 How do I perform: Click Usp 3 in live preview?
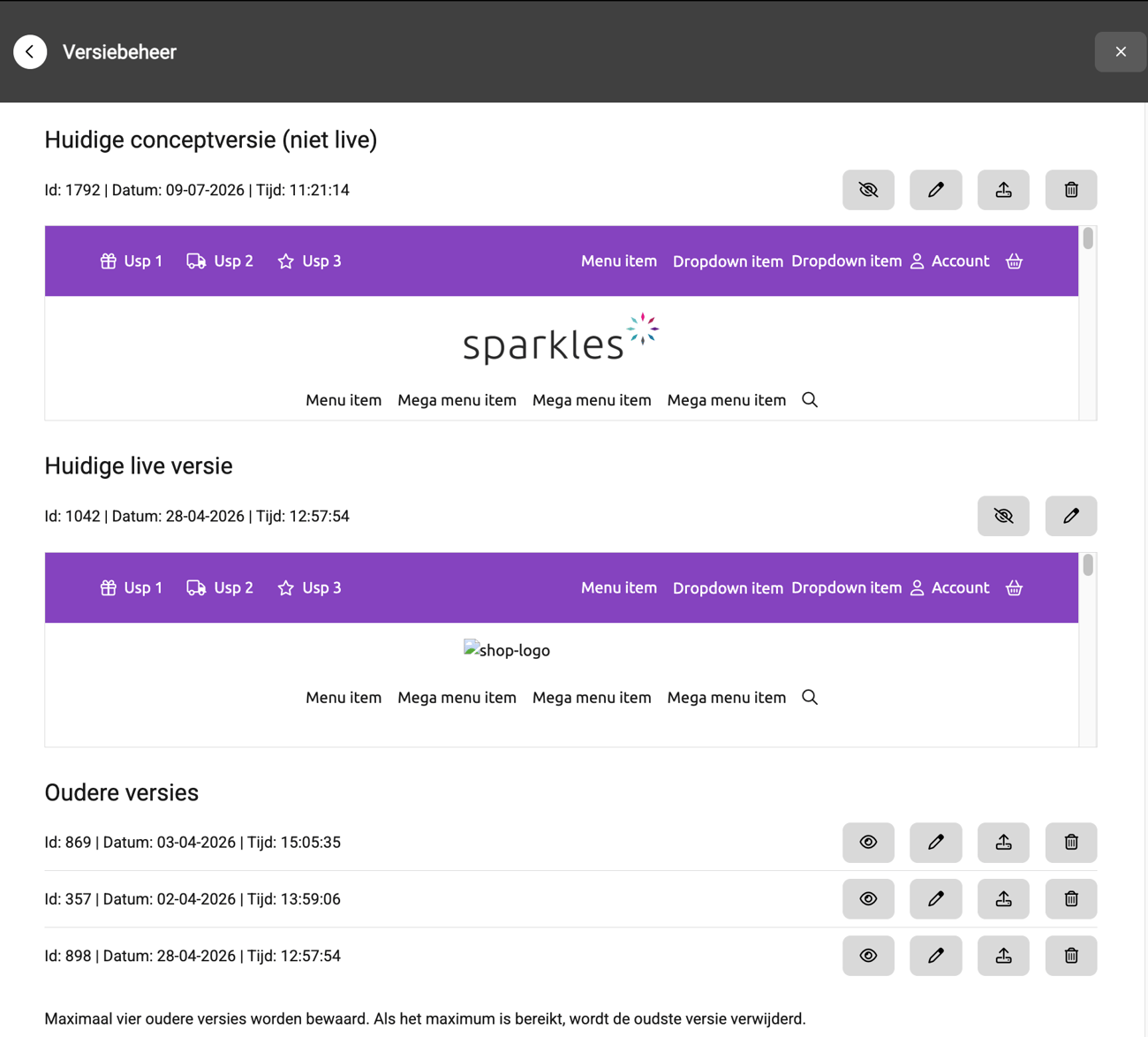tap(309, 588)
